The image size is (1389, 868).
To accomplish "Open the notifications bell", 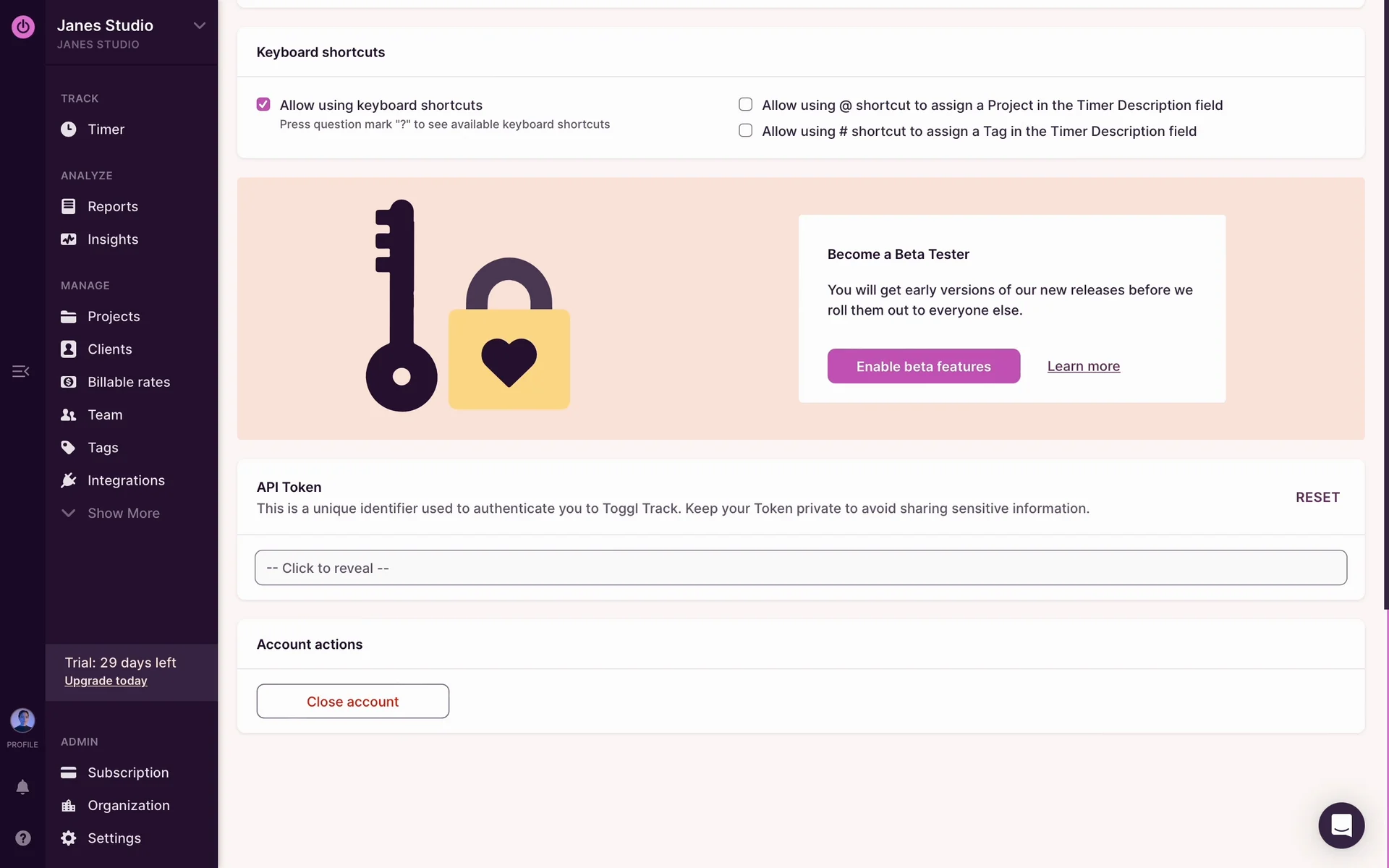I will [x=22, y=787].
